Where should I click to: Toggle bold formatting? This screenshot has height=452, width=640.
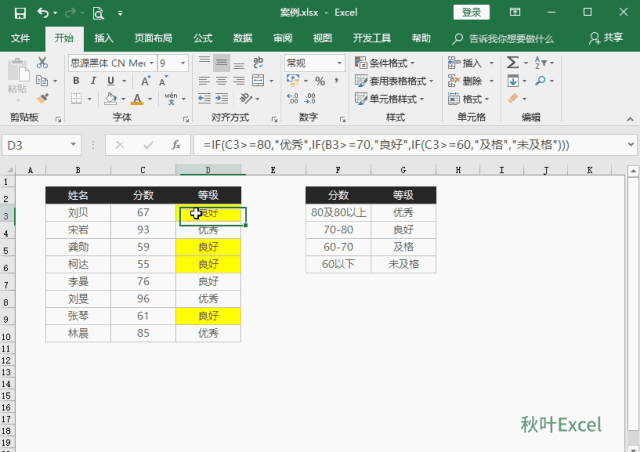coord(76,81)
